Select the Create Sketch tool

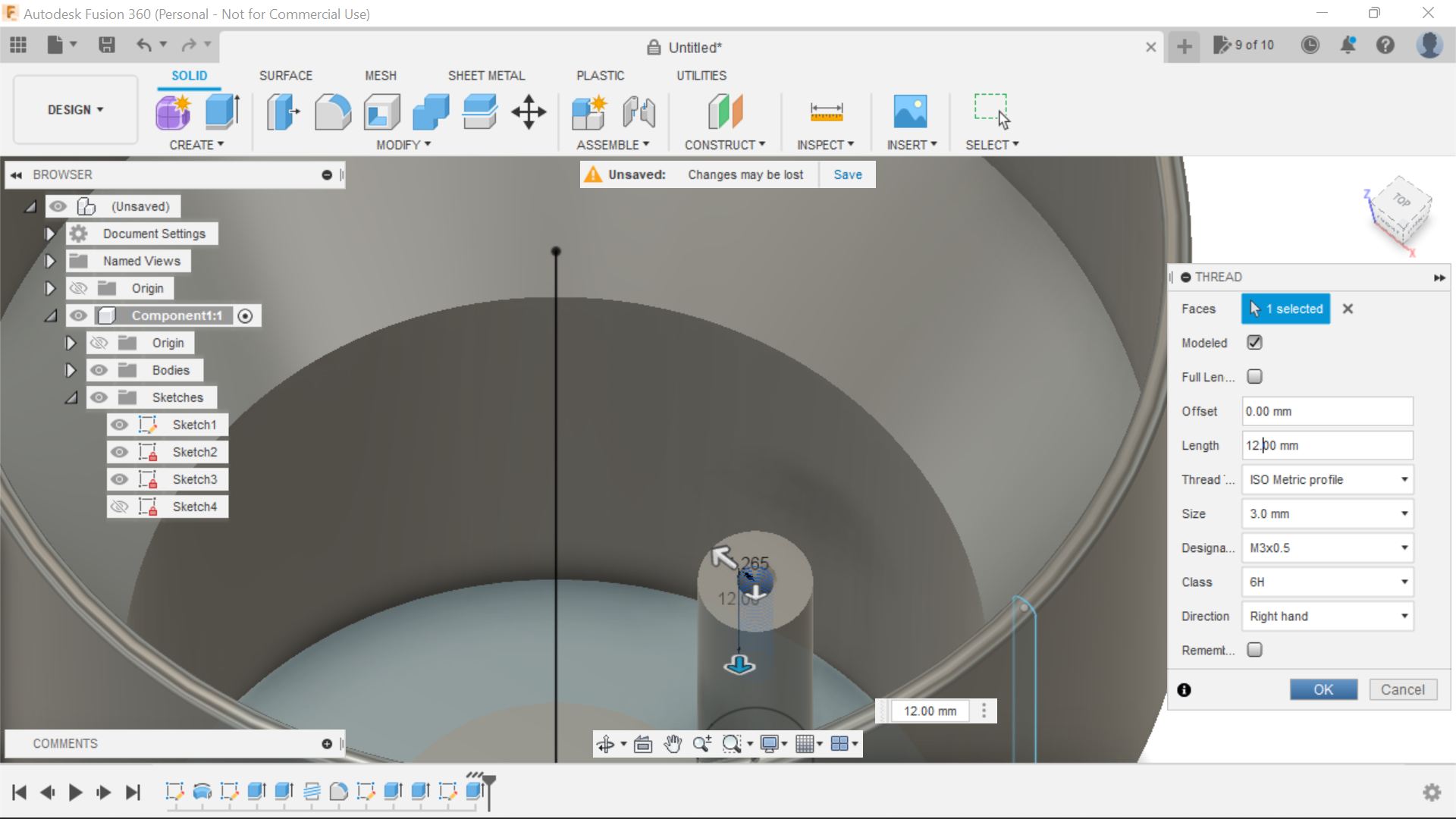click(174, 112)
